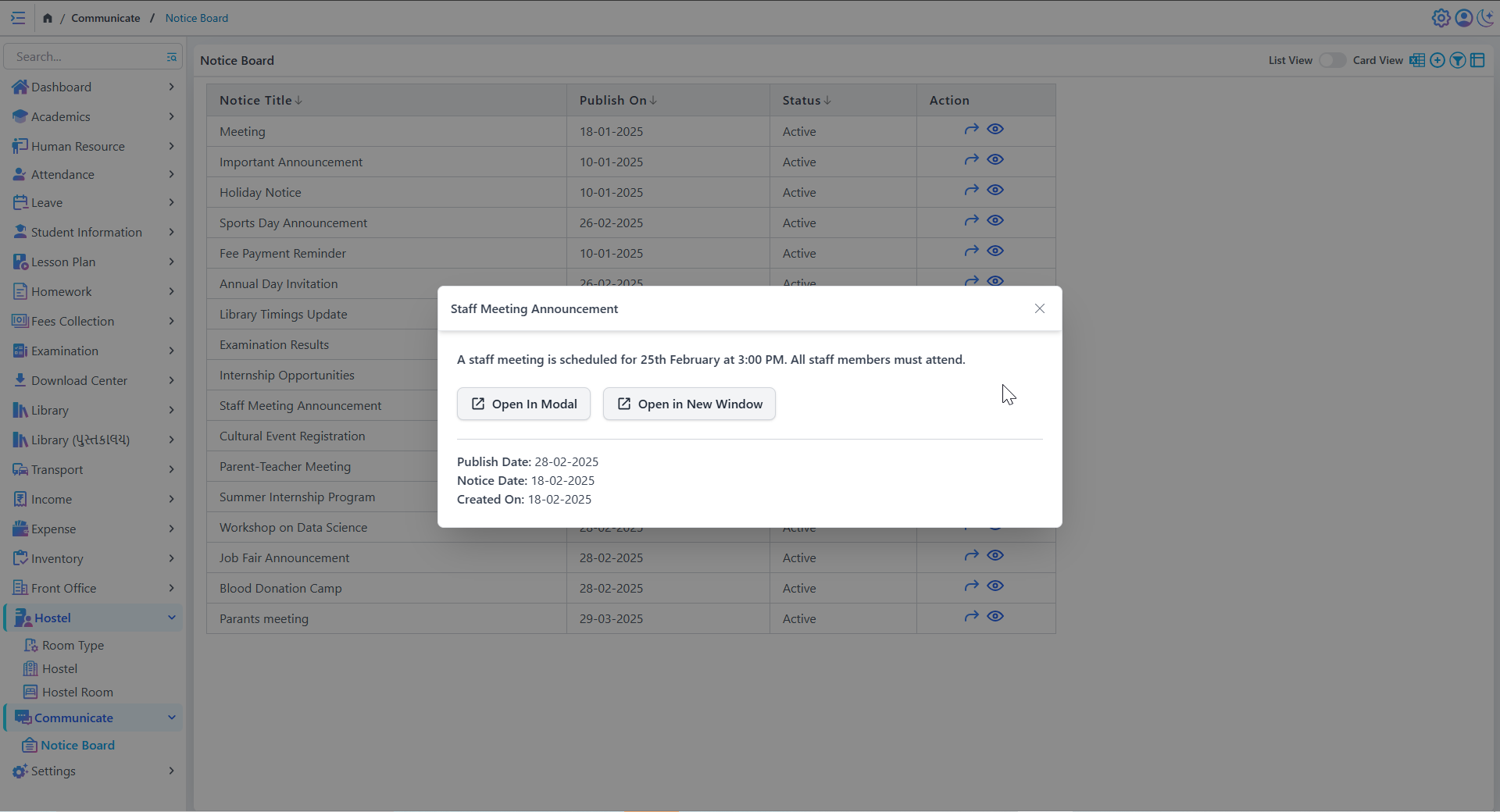Expand the Fees Collection menu

pyautogui.click(x=93, y=321)
